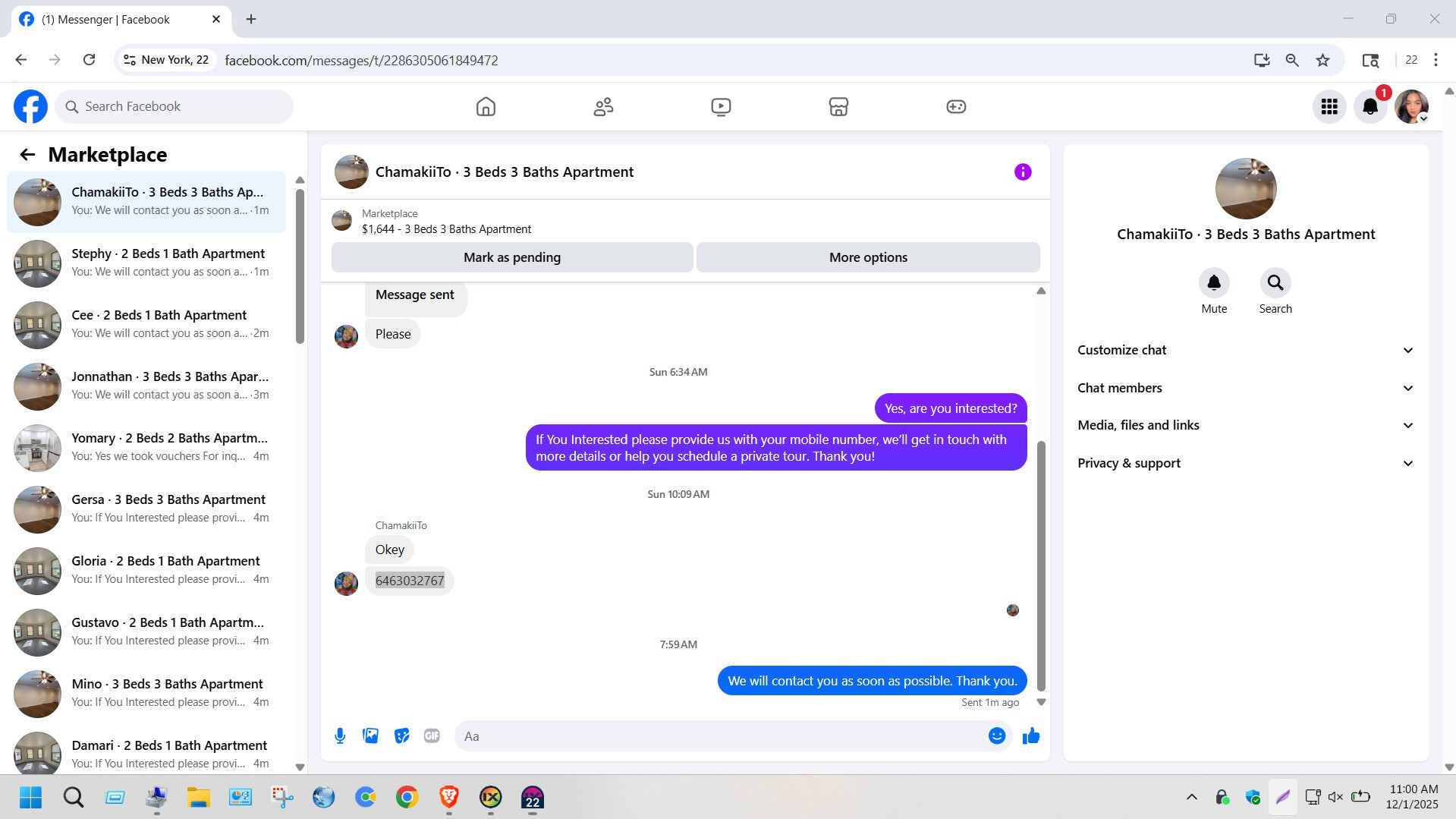Open Gustavo 2 Beds 1 Bath conversation
This screenshot has height=819, width=1456.
click(146, 632)
